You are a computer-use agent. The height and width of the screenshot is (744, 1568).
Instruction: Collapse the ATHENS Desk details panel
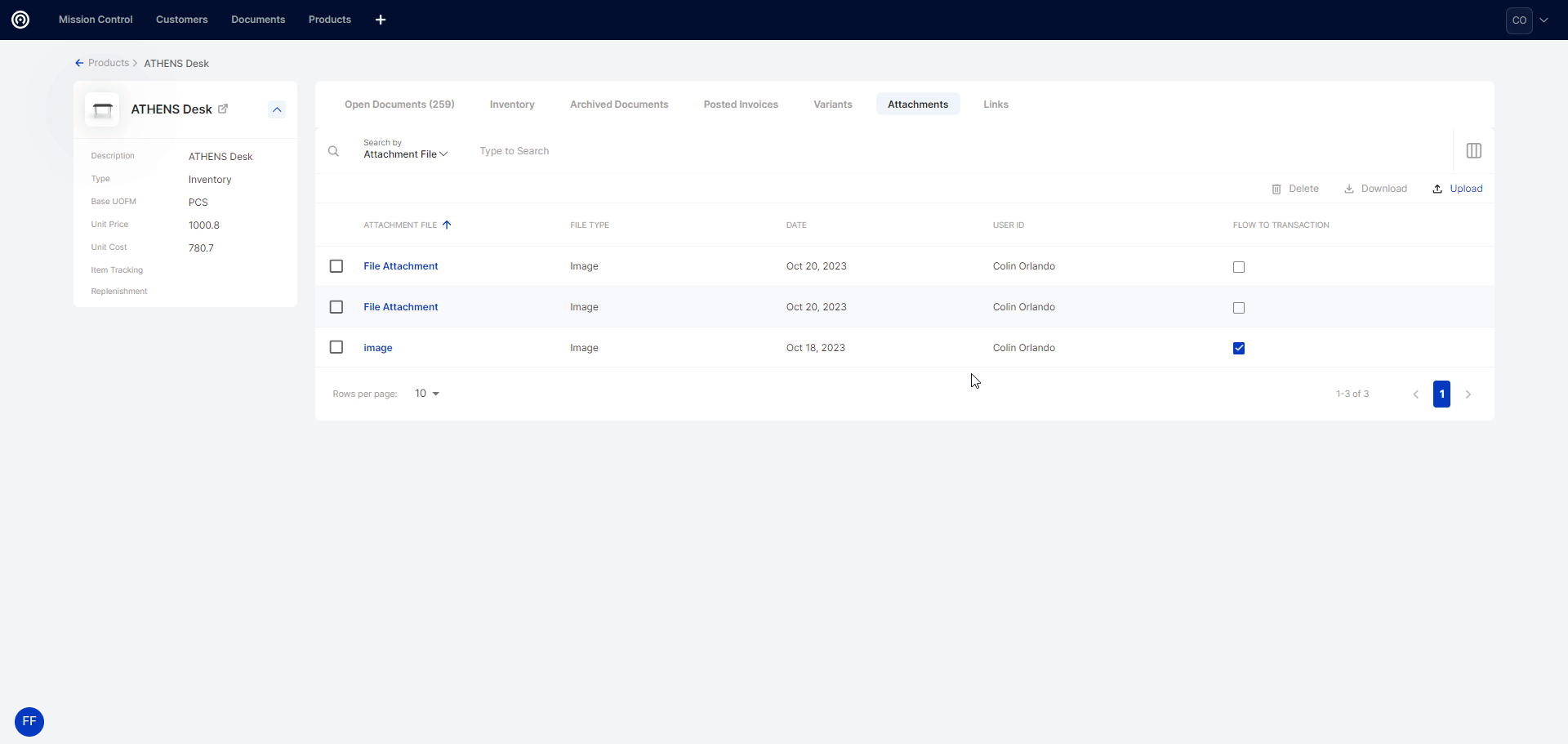point(277,109)
